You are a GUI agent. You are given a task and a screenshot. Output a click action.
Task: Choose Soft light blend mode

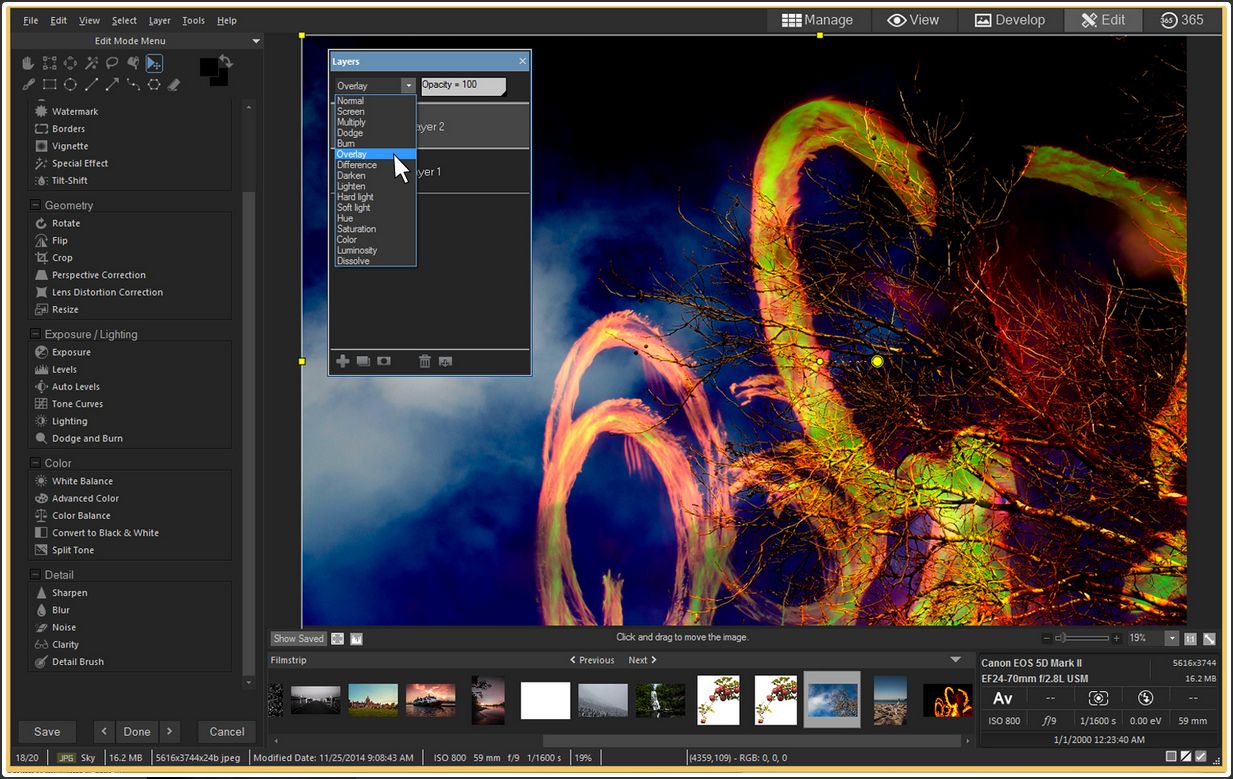(354, 208)
